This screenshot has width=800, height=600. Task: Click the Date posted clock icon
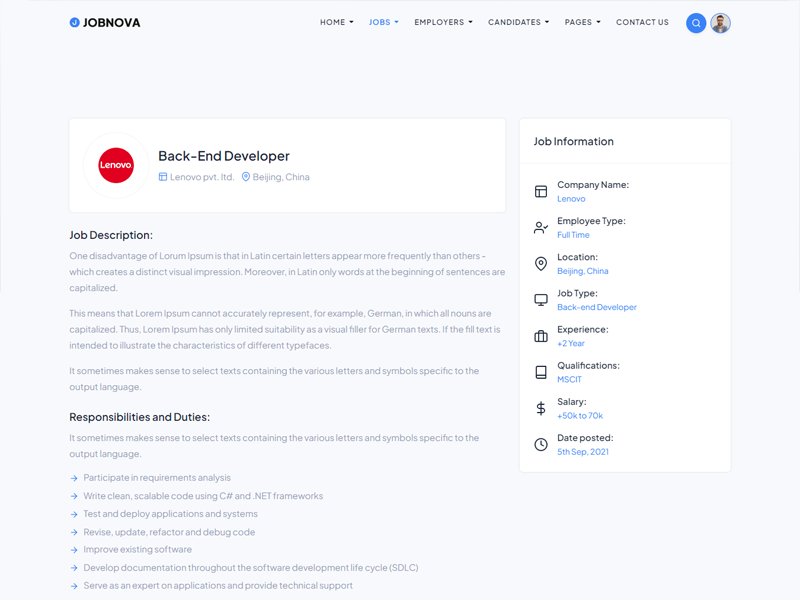click(541, 444)
